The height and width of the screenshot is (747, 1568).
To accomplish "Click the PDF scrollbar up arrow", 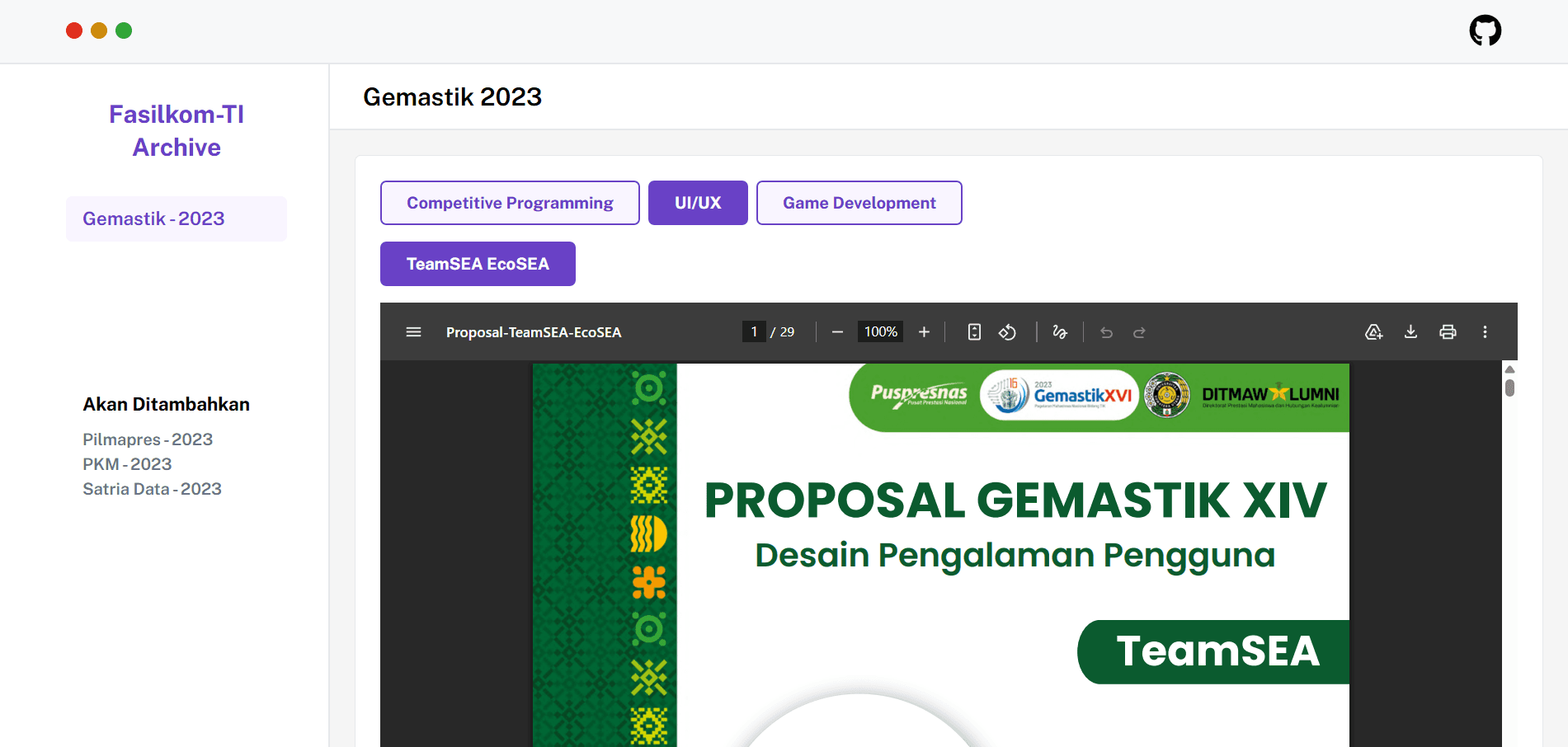I will pyautogui.click(x=1509, y=369).
